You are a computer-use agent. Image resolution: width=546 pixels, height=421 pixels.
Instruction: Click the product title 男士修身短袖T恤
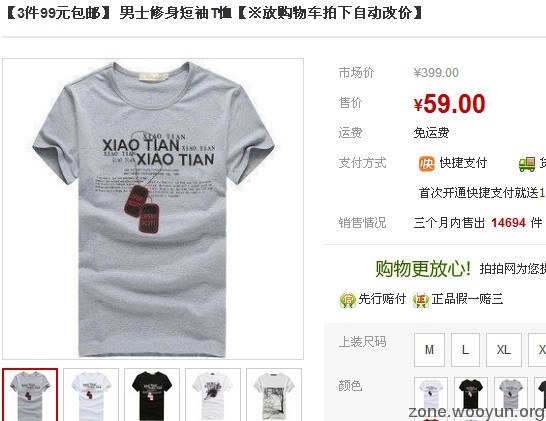[176, 13]
